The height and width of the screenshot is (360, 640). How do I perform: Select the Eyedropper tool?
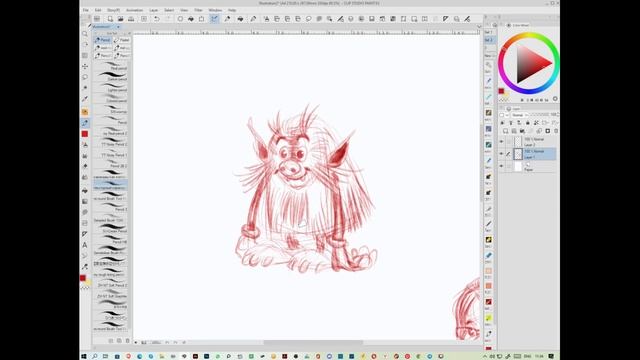85,99
